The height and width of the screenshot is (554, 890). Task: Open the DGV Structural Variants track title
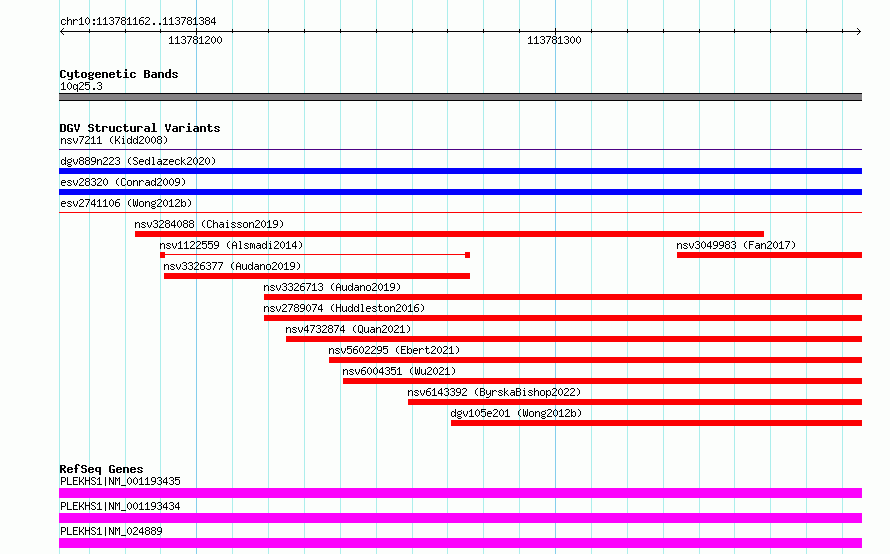[x=140, y=128]
